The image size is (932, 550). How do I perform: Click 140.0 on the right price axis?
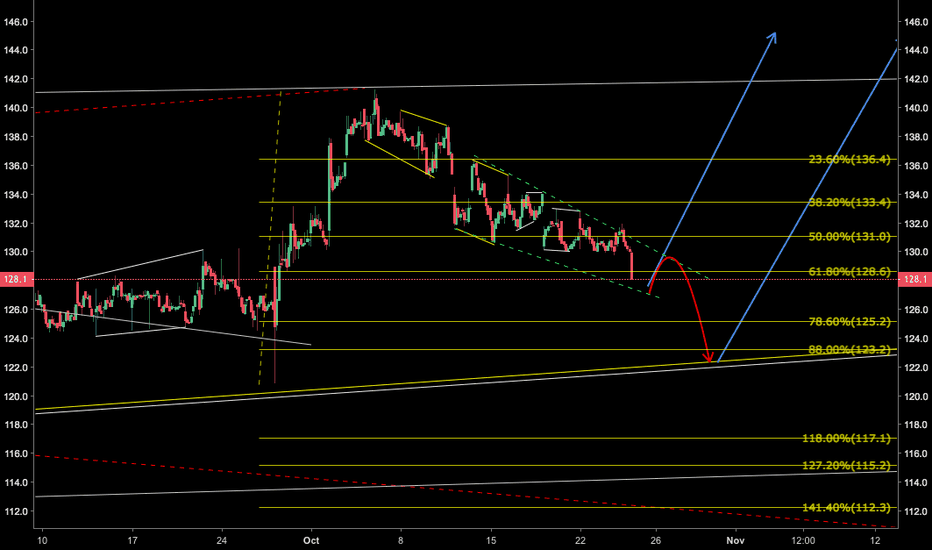click(x=916, y=108)
